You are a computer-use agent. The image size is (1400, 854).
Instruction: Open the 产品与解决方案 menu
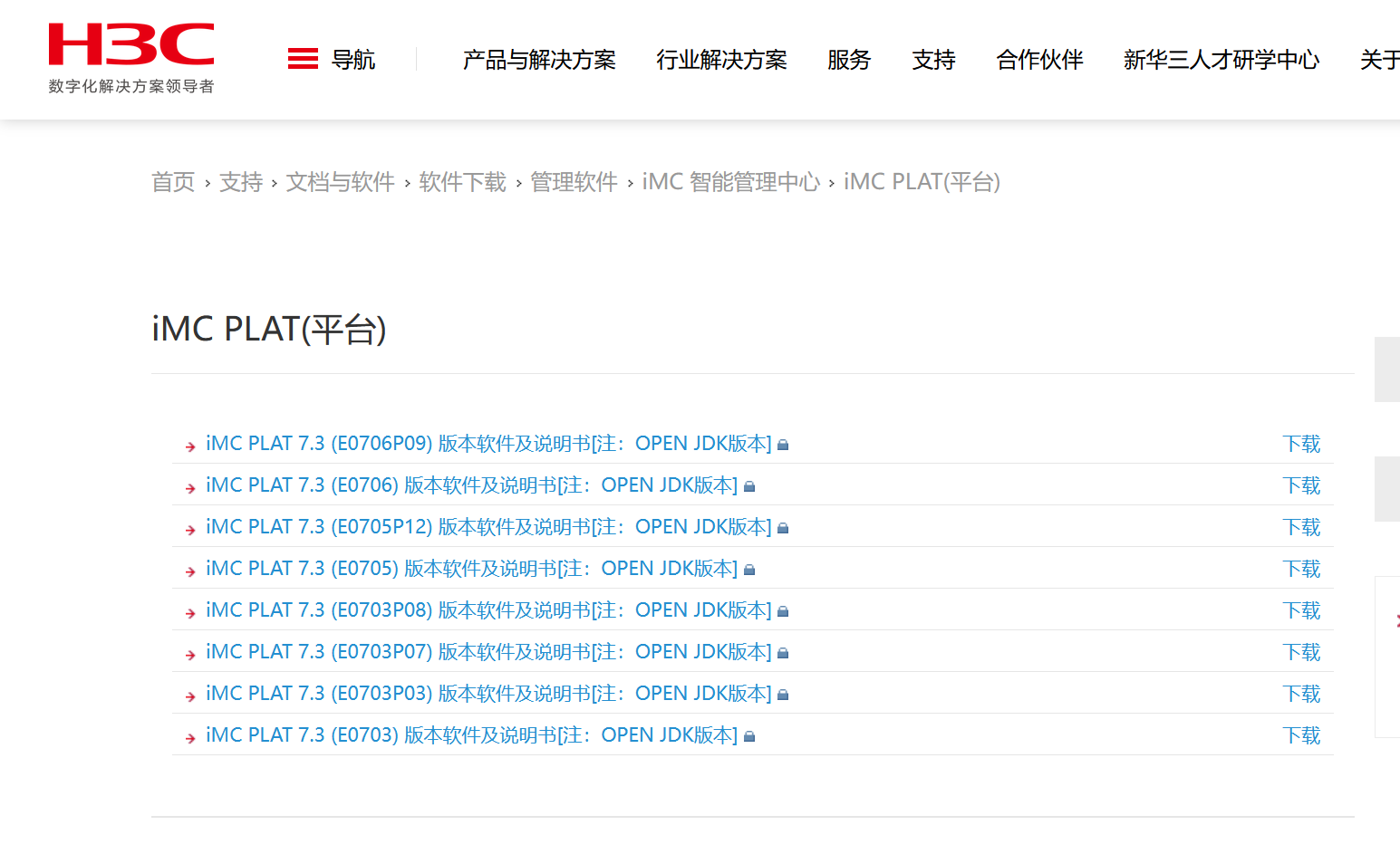point(539,60)
